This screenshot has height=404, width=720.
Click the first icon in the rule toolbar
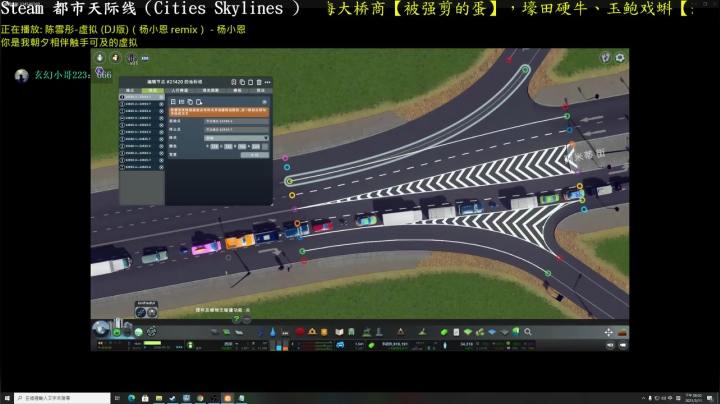click(x=173, y=102)
